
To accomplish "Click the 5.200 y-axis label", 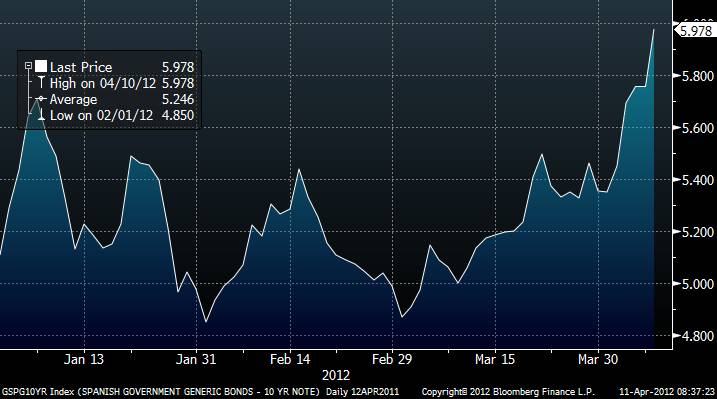I will 697,232.
